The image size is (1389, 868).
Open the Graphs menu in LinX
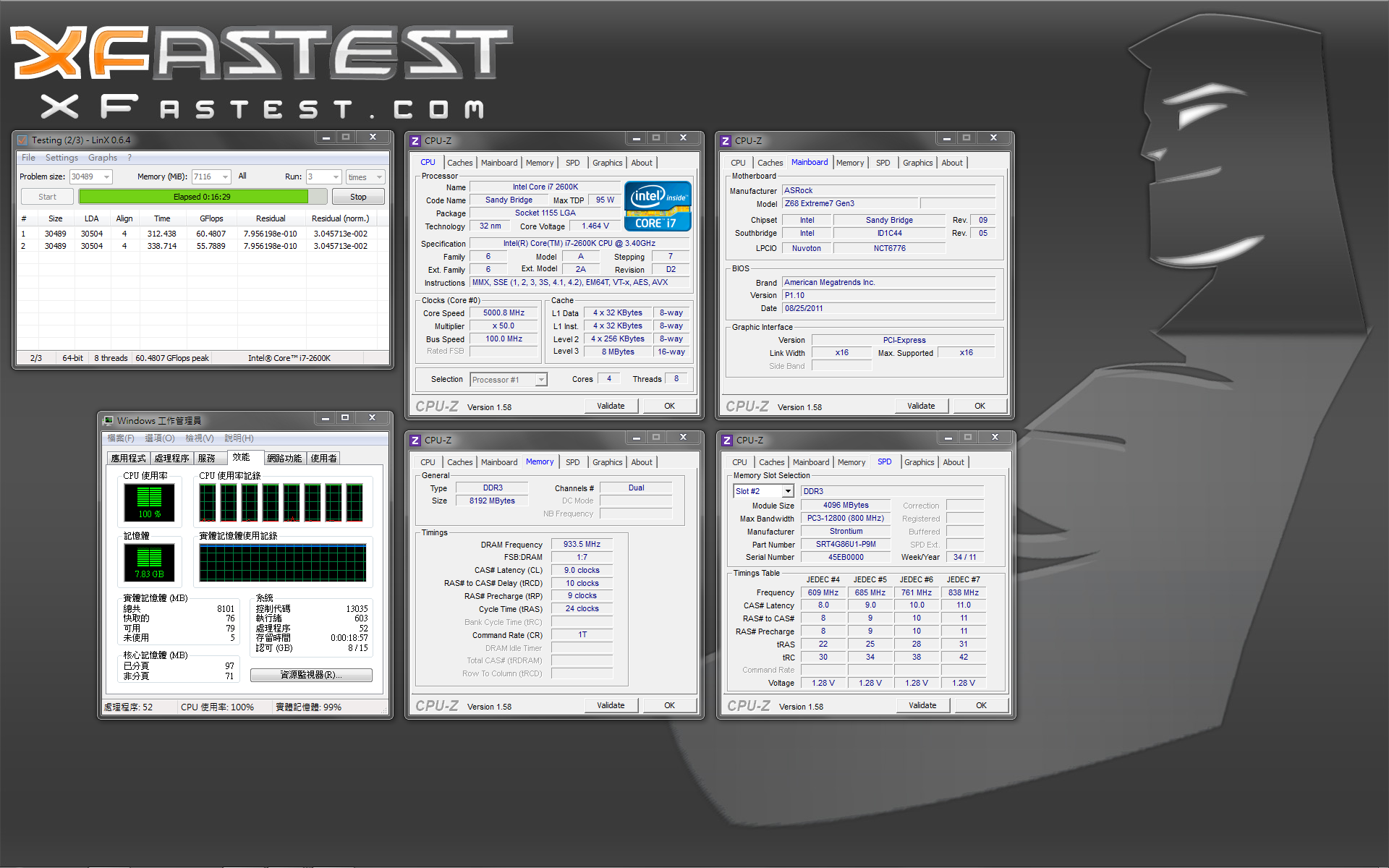click(x=103, y=158)
